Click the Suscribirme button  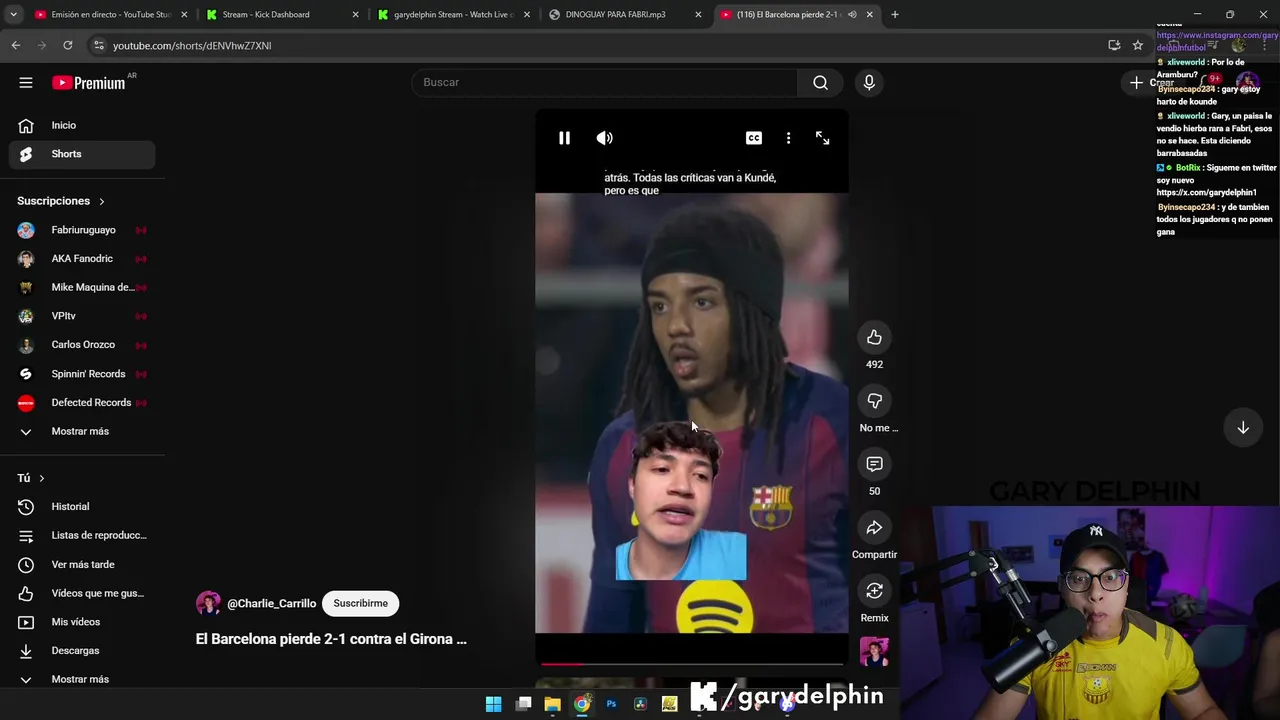click(x=360, y=603)
